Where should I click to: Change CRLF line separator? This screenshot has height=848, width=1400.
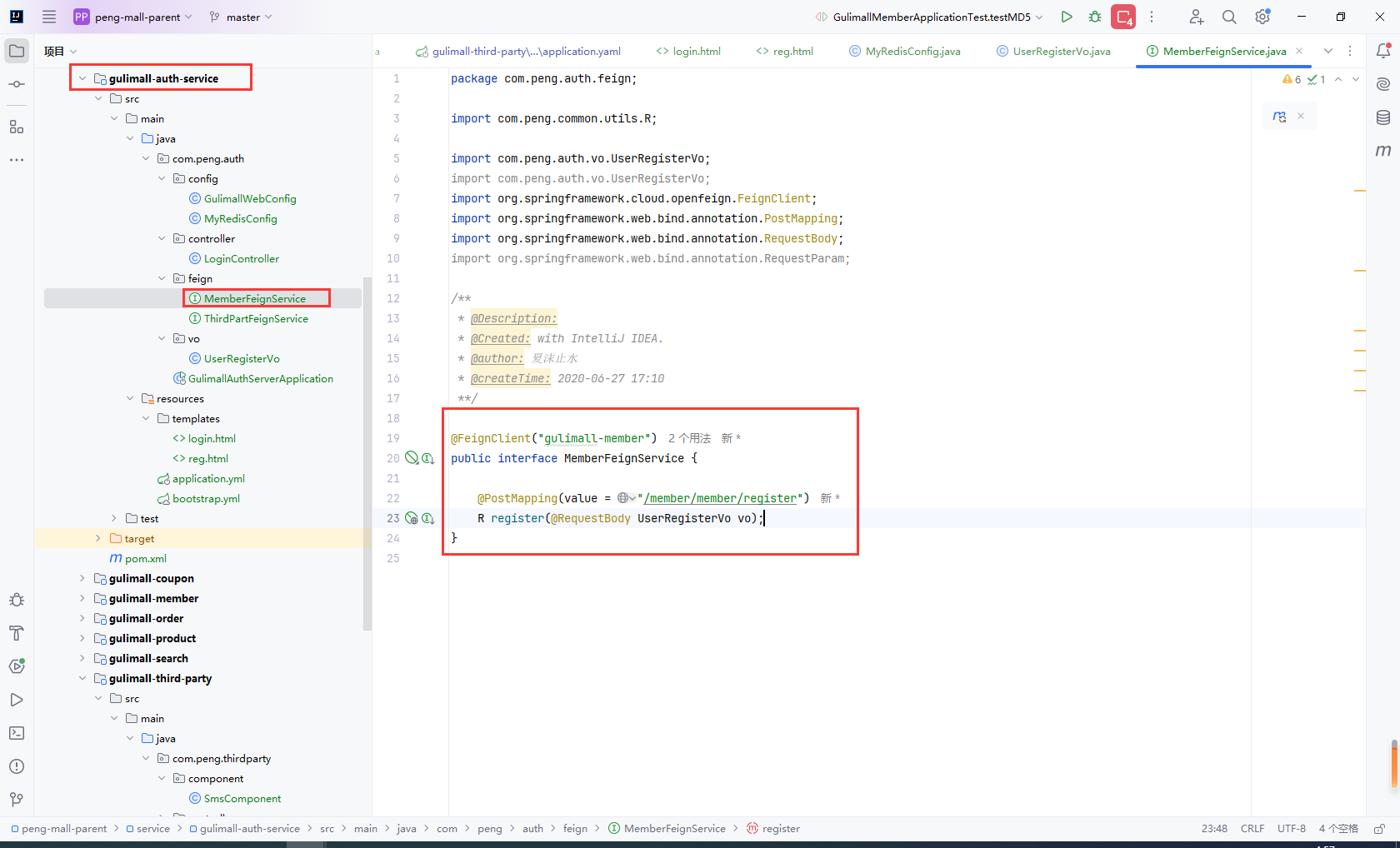pos(1252,829)
